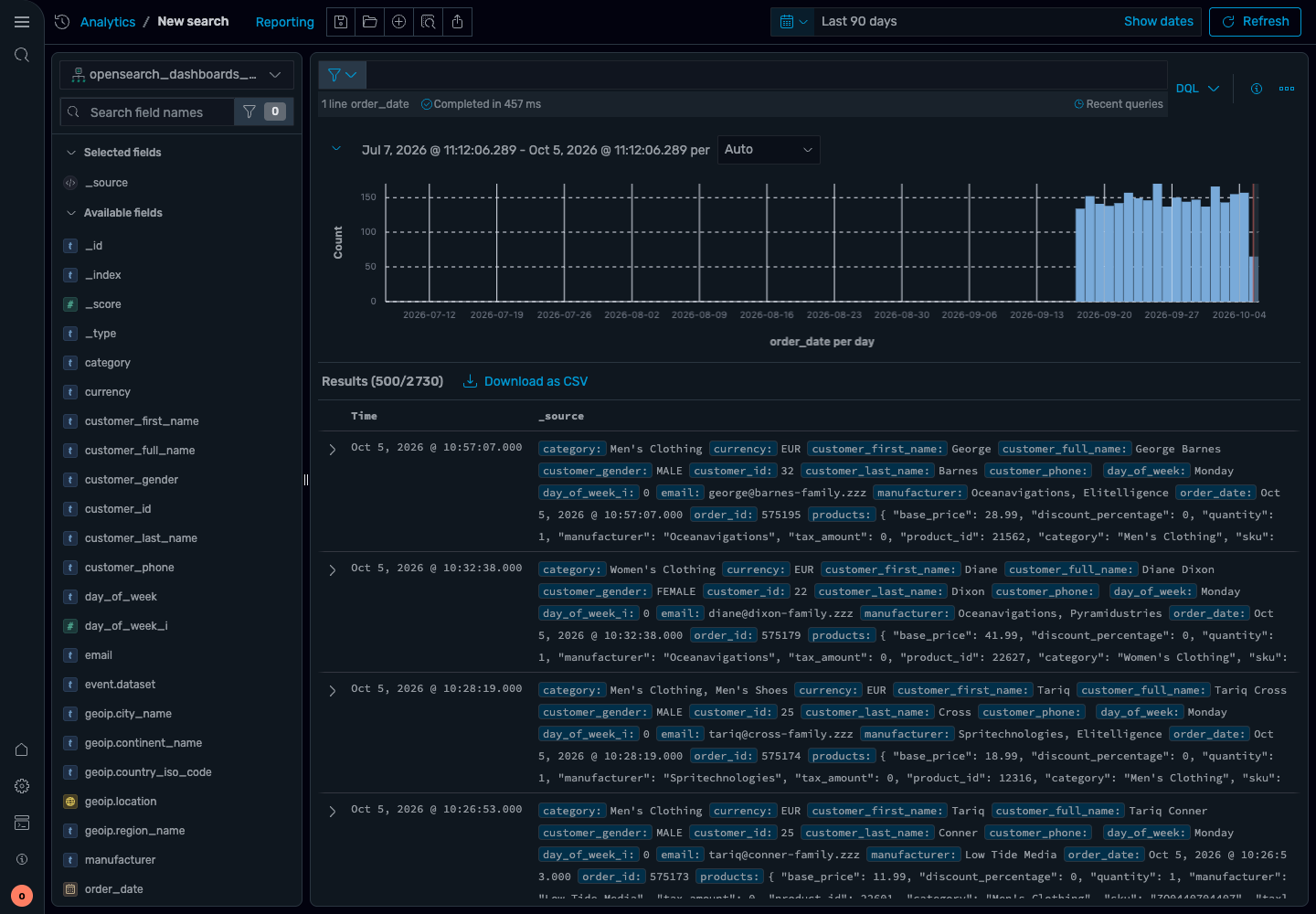Image resolution: width=1316 pixels, height=914 pixels.
Task: Expand the 10:28:19.000 result row
Action: click(333, 690)
